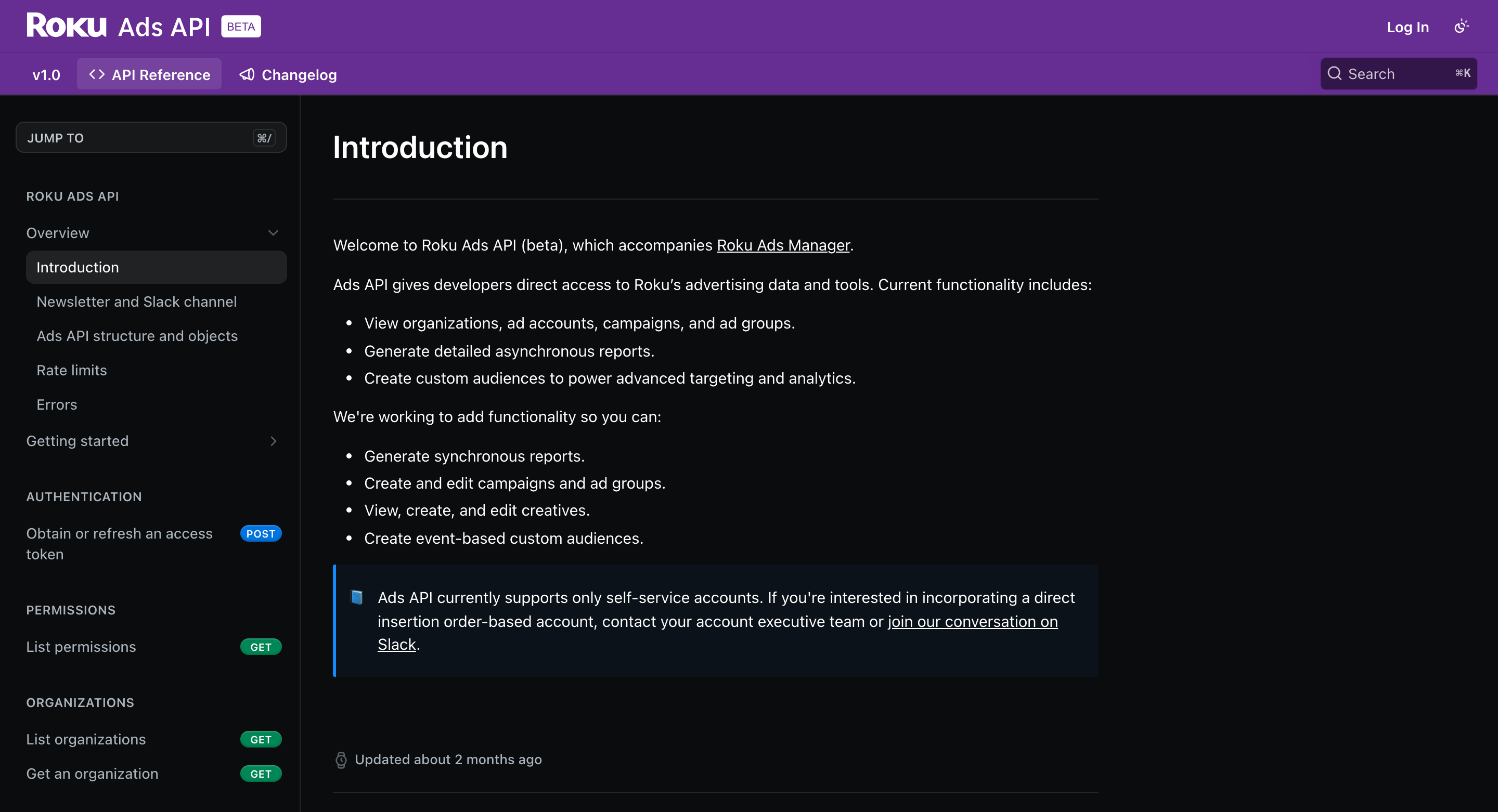Click the Getting started sidebar label
This screenshot has width=1498, height=812.
point(78,441)
